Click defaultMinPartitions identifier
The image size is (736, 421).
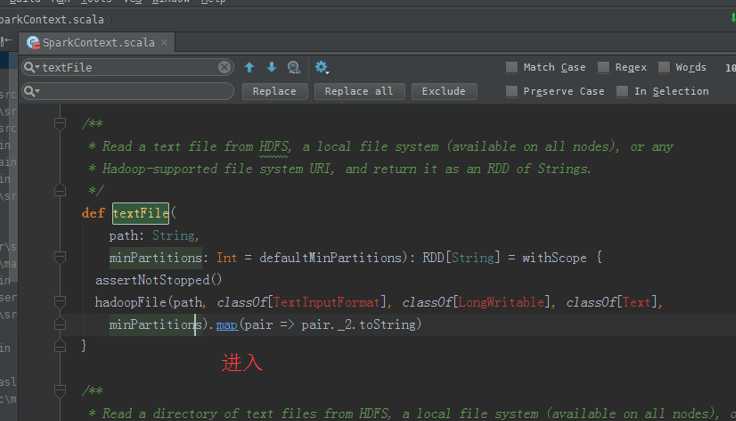click(330, 258)
